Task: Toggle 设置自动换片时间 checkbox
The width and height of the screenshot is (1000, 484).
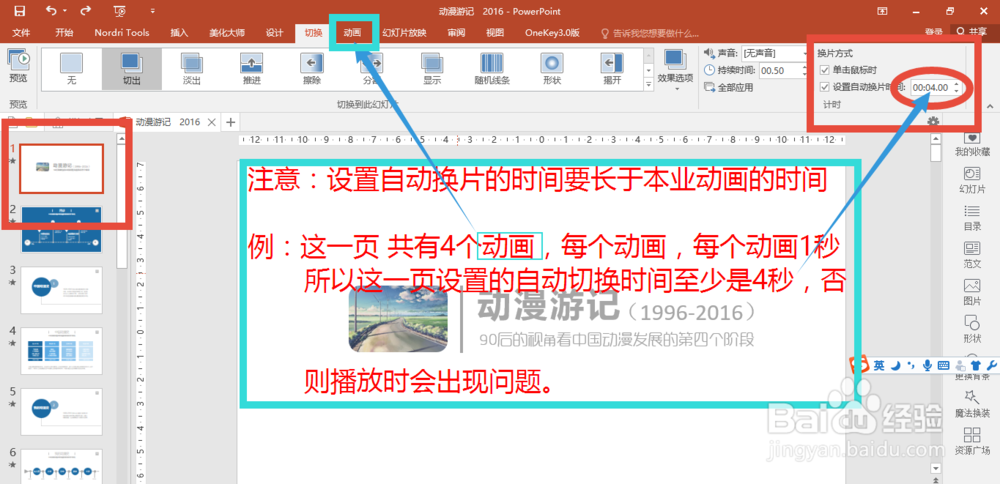Action: (x=825, y=87)
